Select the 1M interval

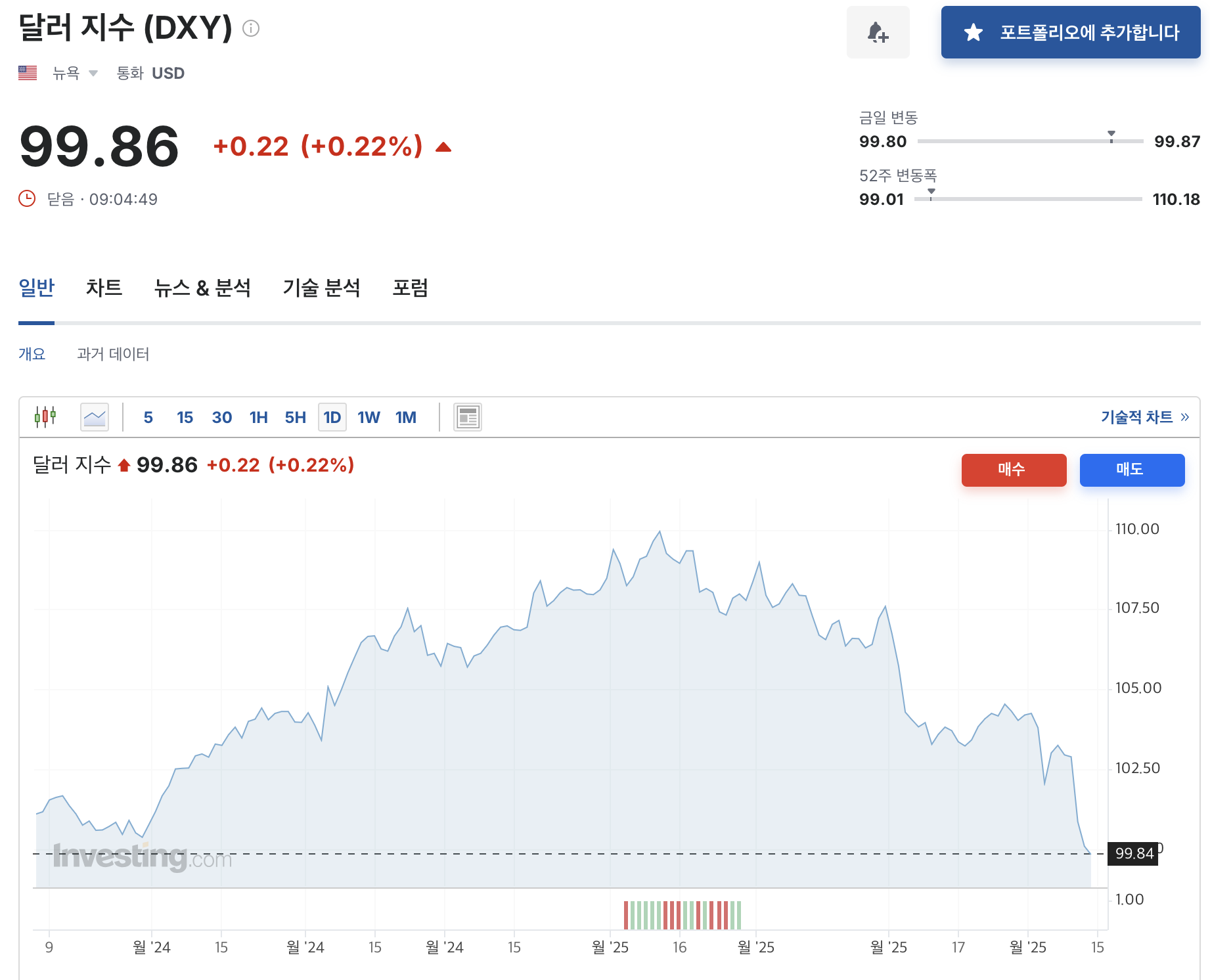point(406,417)
